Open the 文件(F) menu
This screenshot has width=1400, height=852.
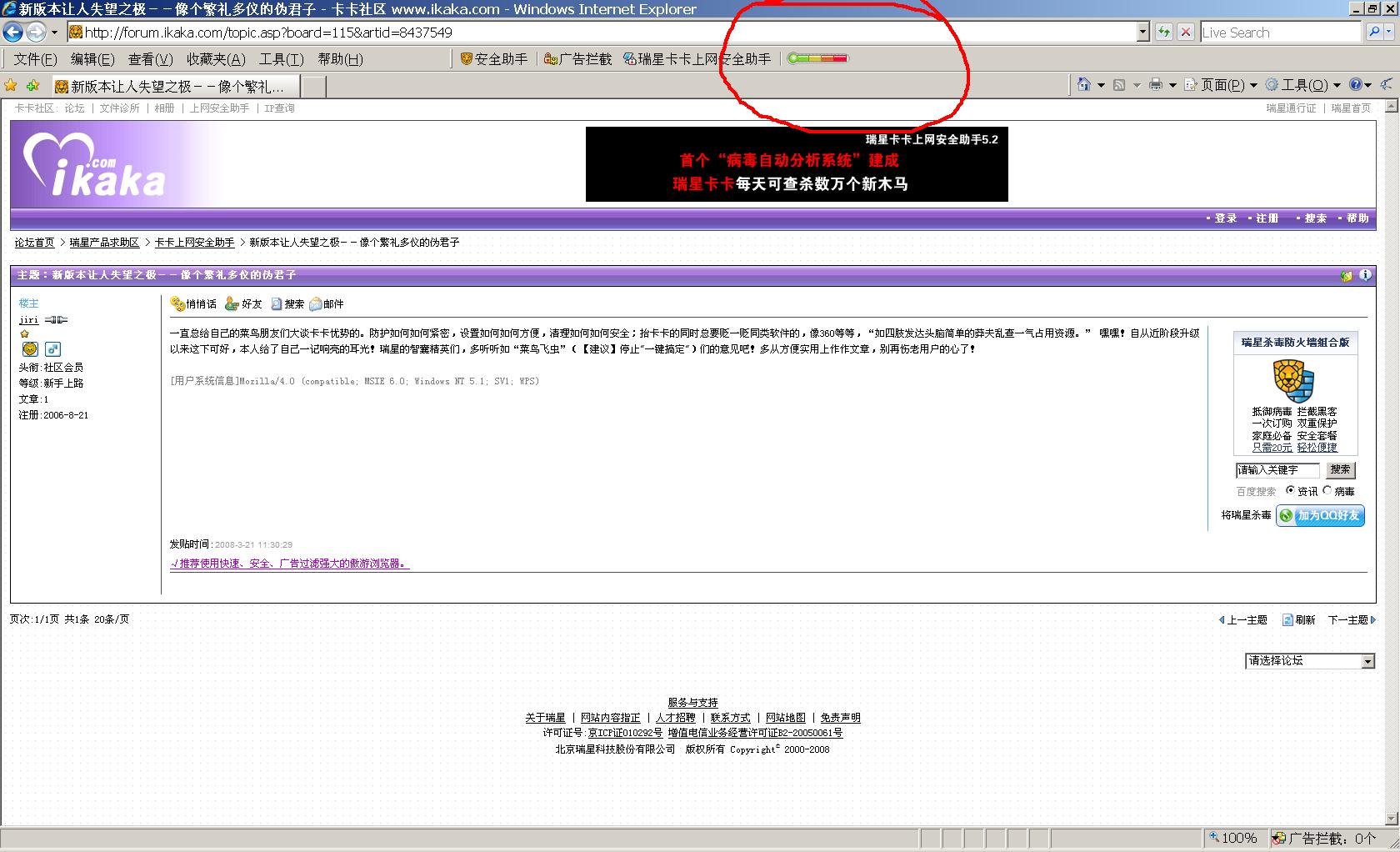pyautogui.click(x=36, y=59)
